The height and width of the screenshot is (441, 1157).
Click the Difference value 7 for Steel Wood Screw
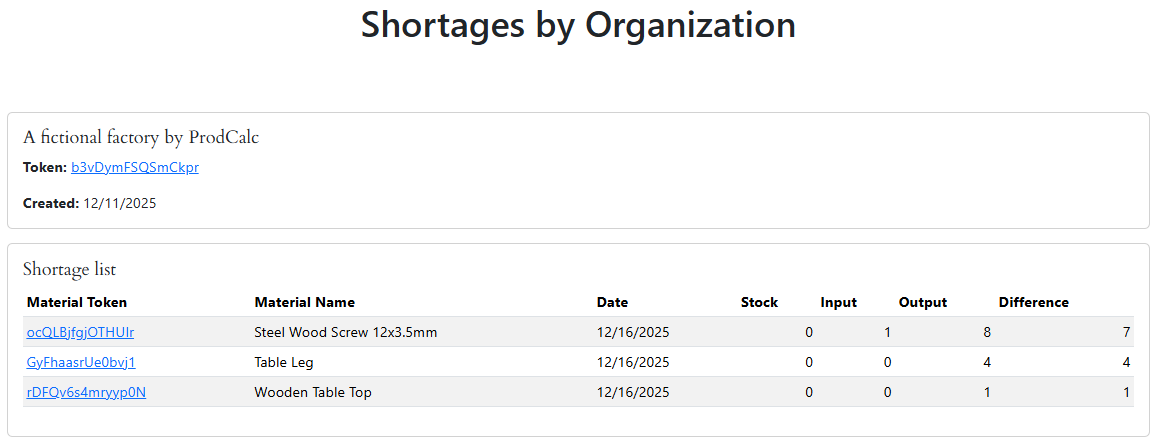pos(1126,332)
